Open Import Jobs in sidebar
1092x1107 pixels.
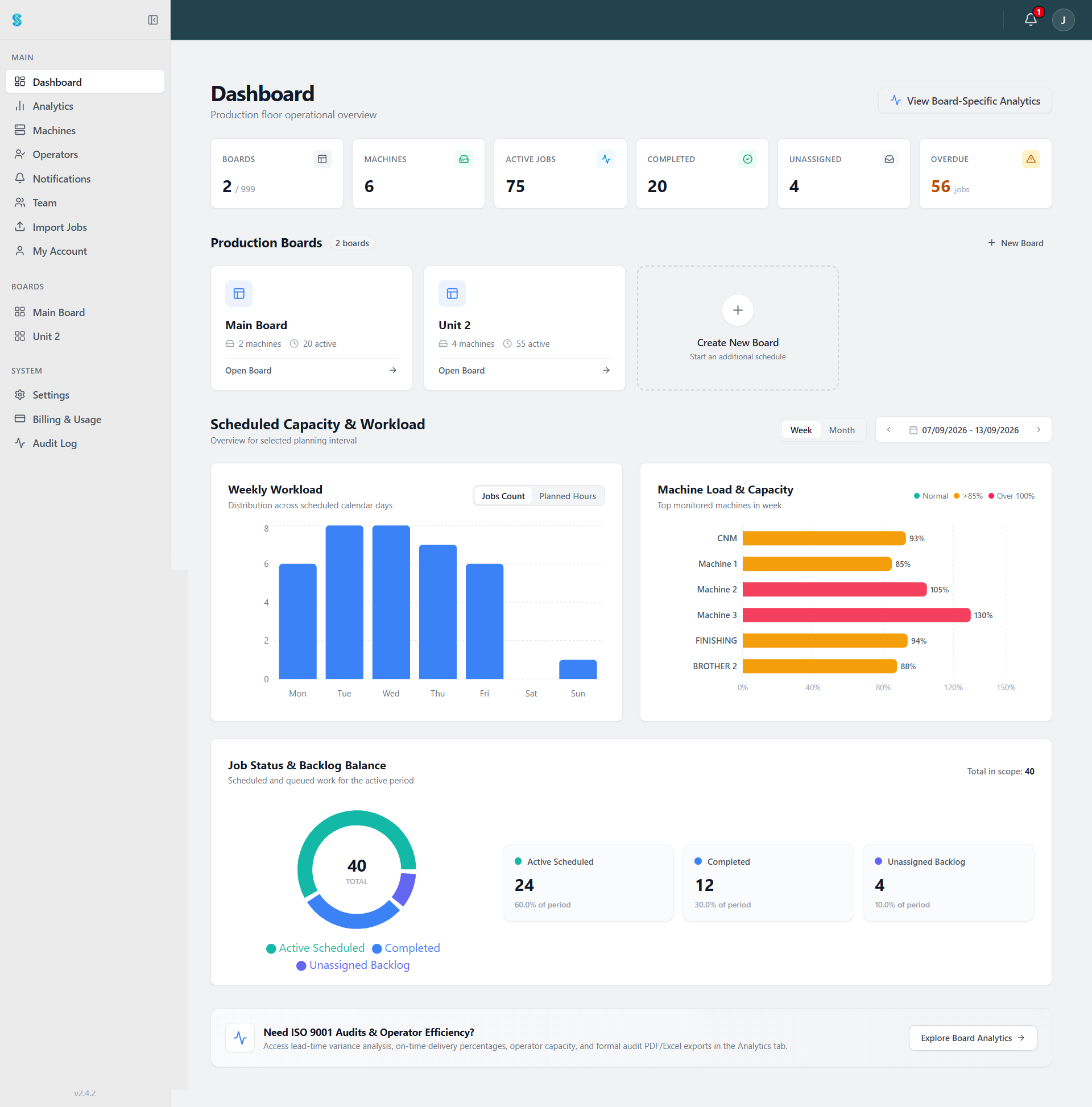coord(85,227)
